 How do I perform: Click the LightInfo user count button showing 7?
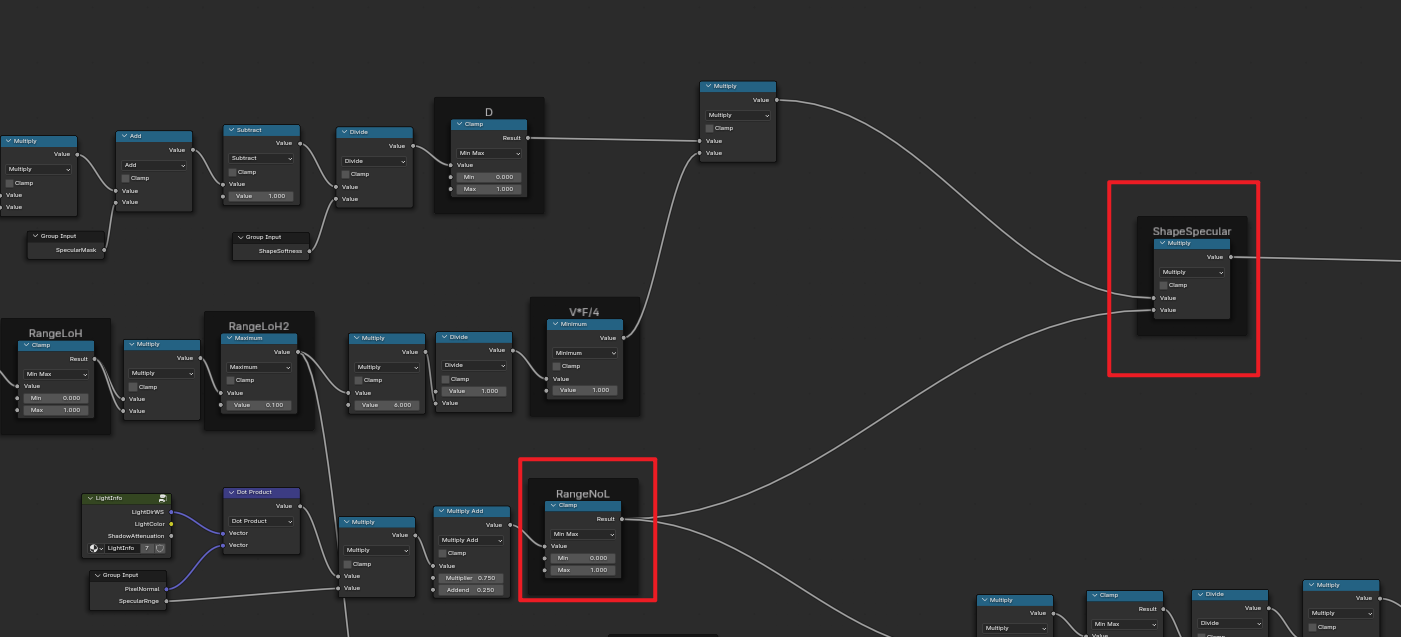point(146,548)
